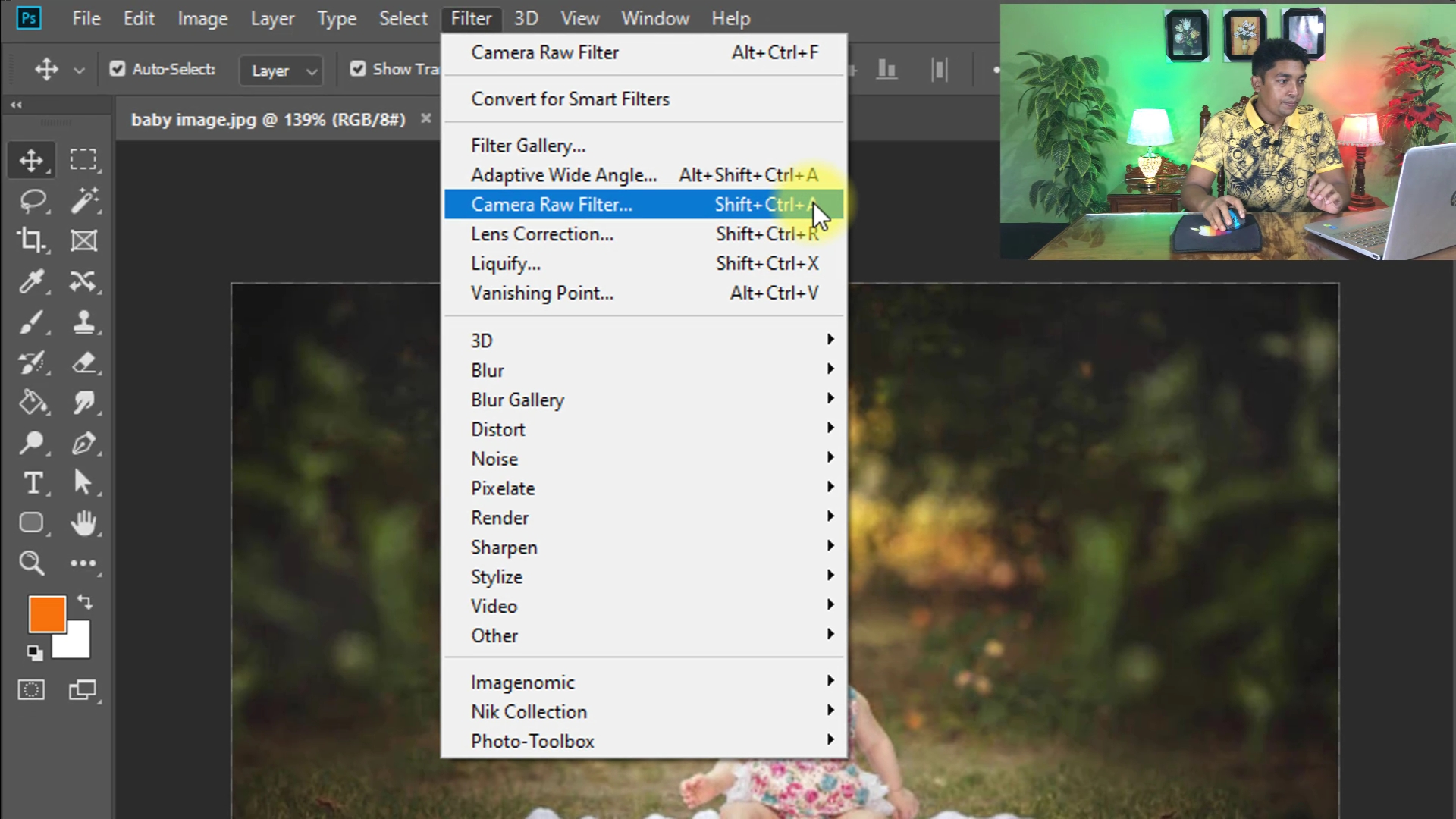This screenshot has height=819, width=1456.
Task: Toggle Show Transform Controls checkbox
Action: coord(357,69)
